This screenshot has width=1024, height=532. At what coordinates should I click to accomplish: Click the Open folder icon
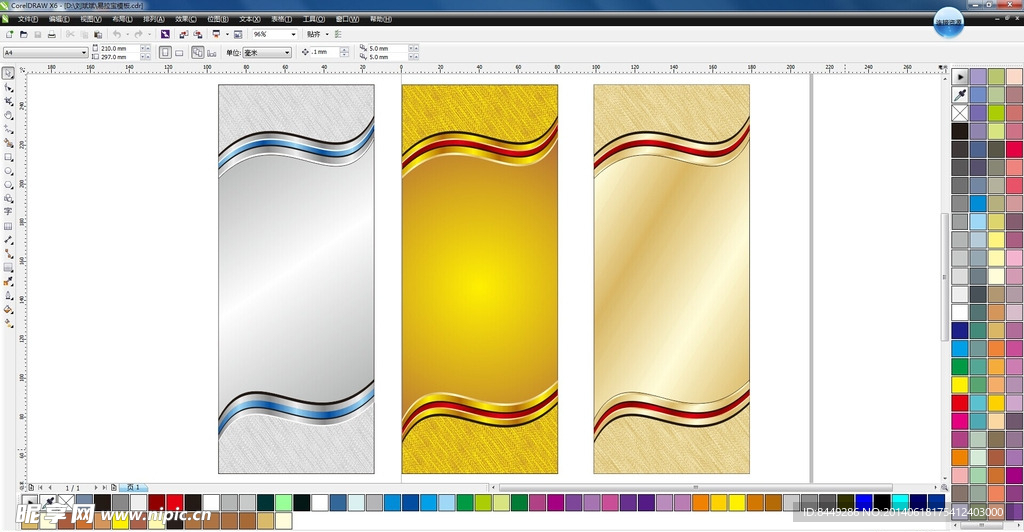pyautogui.click(x=23, y=34)
